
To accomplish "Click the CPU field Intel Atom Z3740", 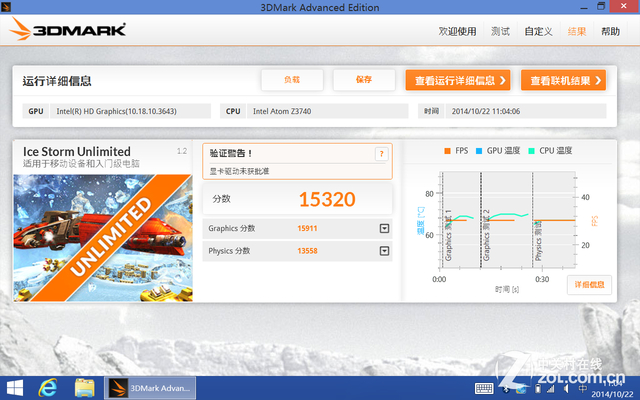I will click(327, 111).
